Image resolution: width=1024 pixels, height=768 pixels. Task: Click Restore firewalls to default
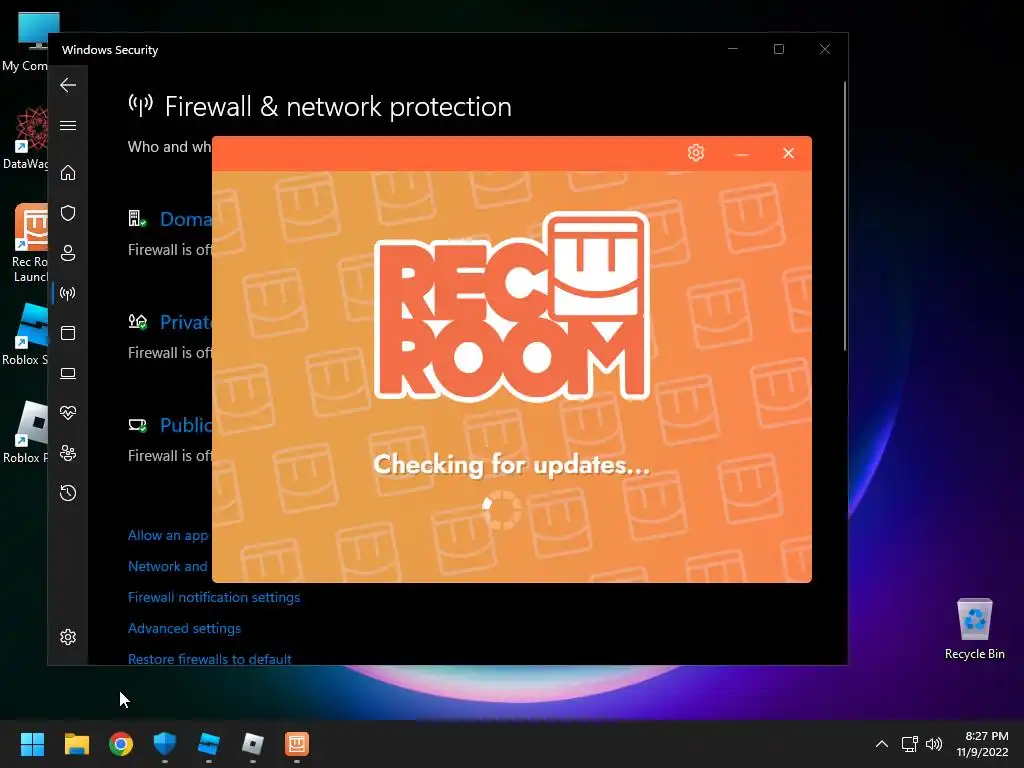pos(210,658)
